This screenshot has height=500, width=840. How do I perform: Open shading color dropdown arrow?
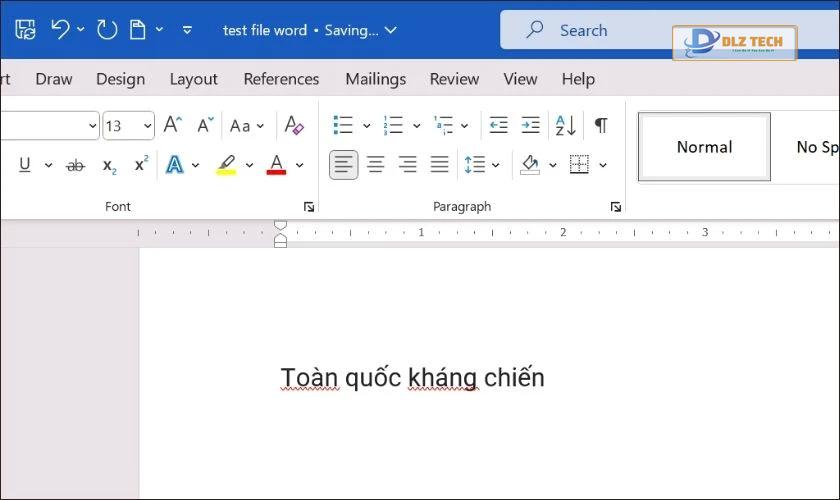[x=553, y=165]
